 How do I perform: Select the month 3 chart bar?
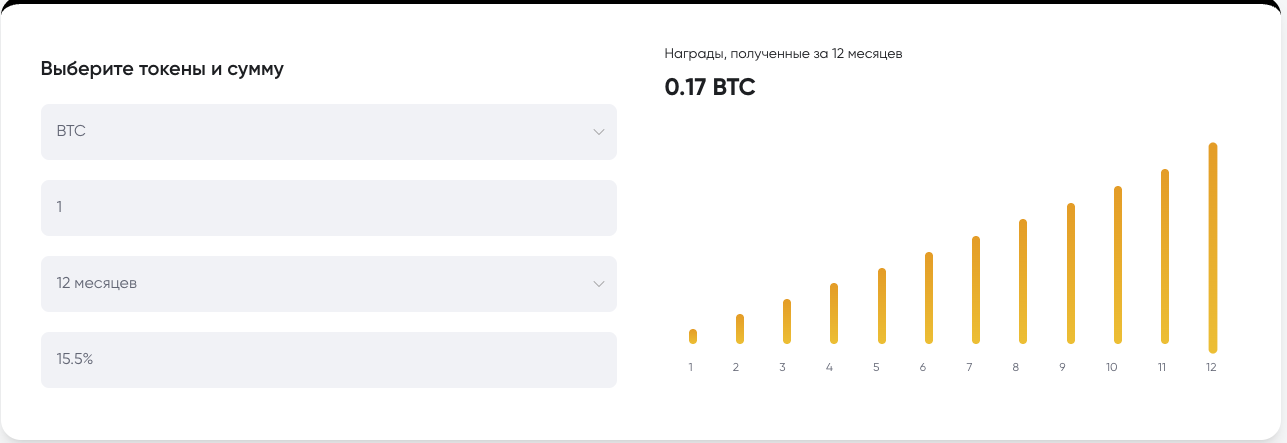(787, 321)
